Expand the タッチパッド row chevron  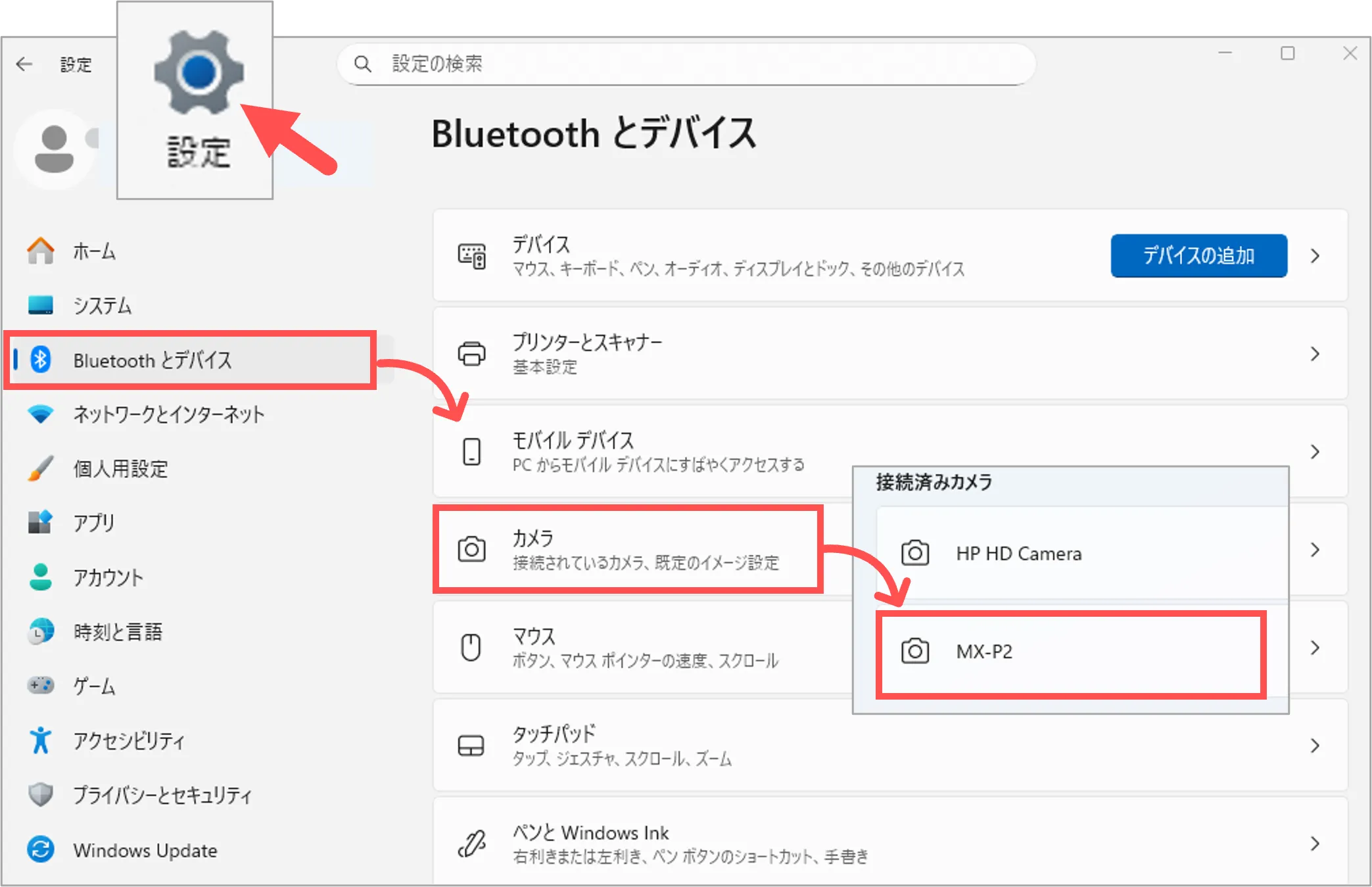(x=1315, y=746)
